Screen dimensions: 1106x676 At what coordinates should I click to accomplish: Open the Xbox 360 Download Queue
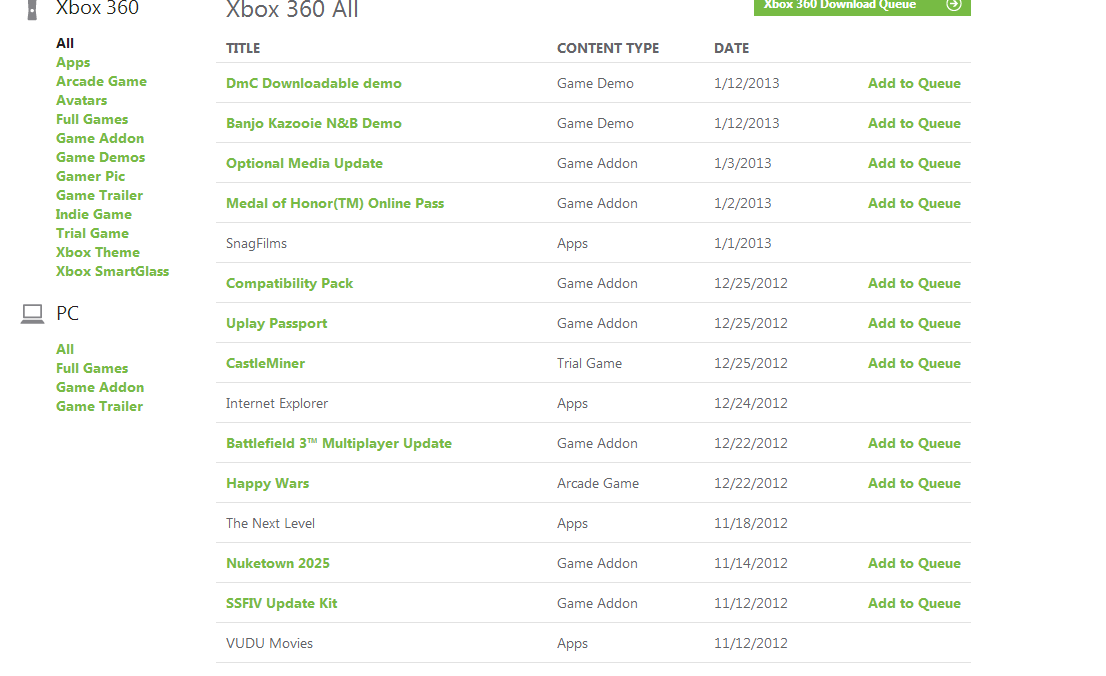coord(862,6)
